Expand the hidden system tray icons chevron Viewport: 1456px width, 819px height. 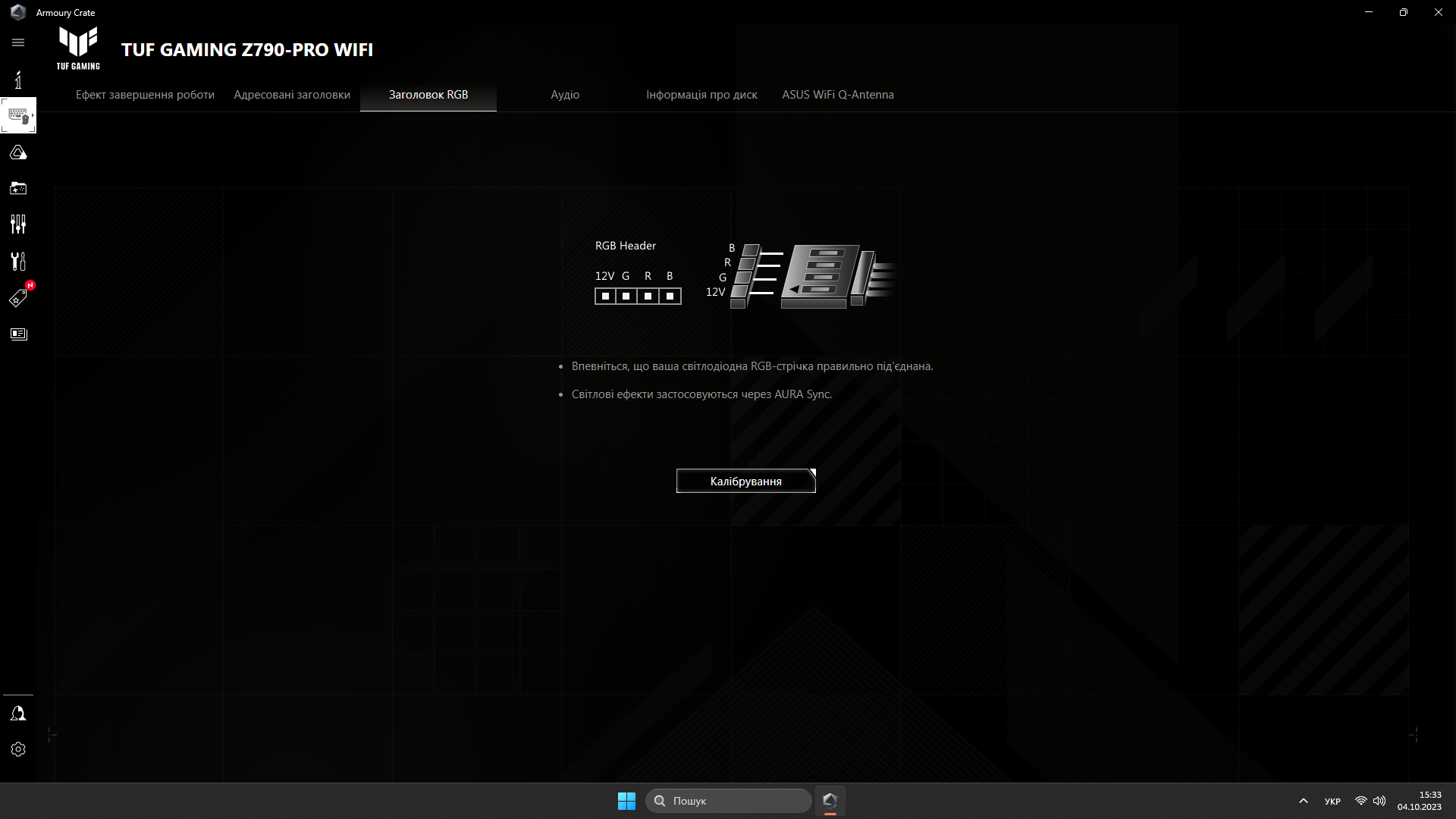[1304, 801]
